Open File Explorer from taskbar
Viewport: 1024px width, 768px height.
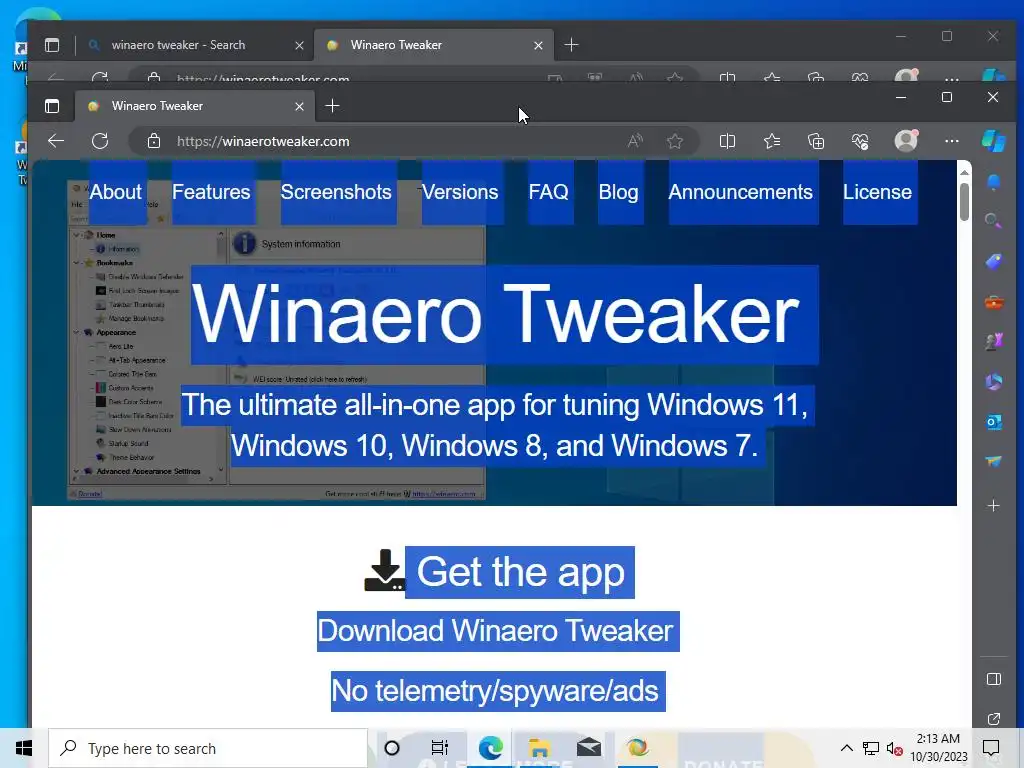point(539,748)
